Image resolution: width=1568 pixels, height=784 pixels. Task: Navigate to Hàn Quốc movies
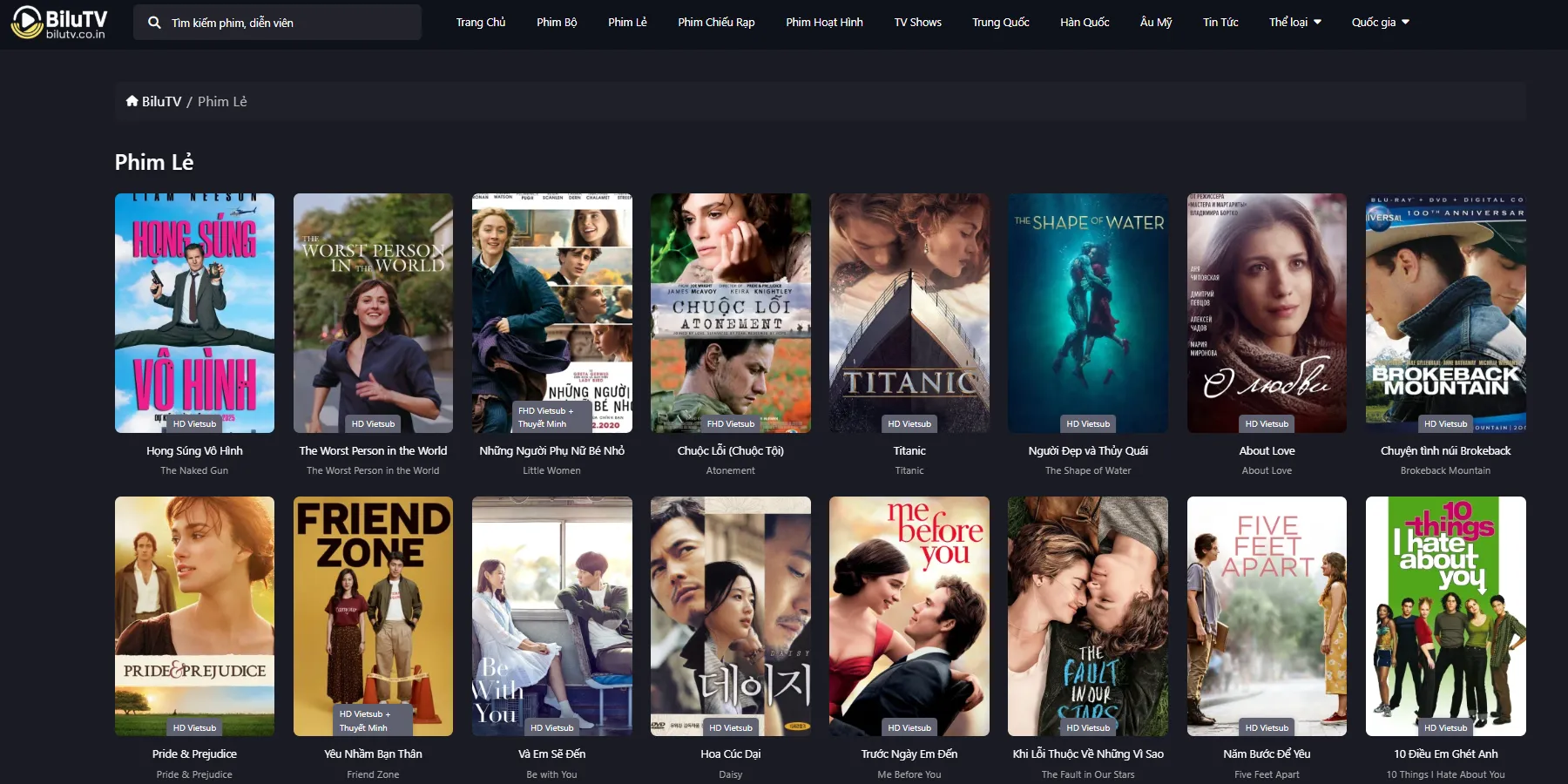click(1085, 22)
